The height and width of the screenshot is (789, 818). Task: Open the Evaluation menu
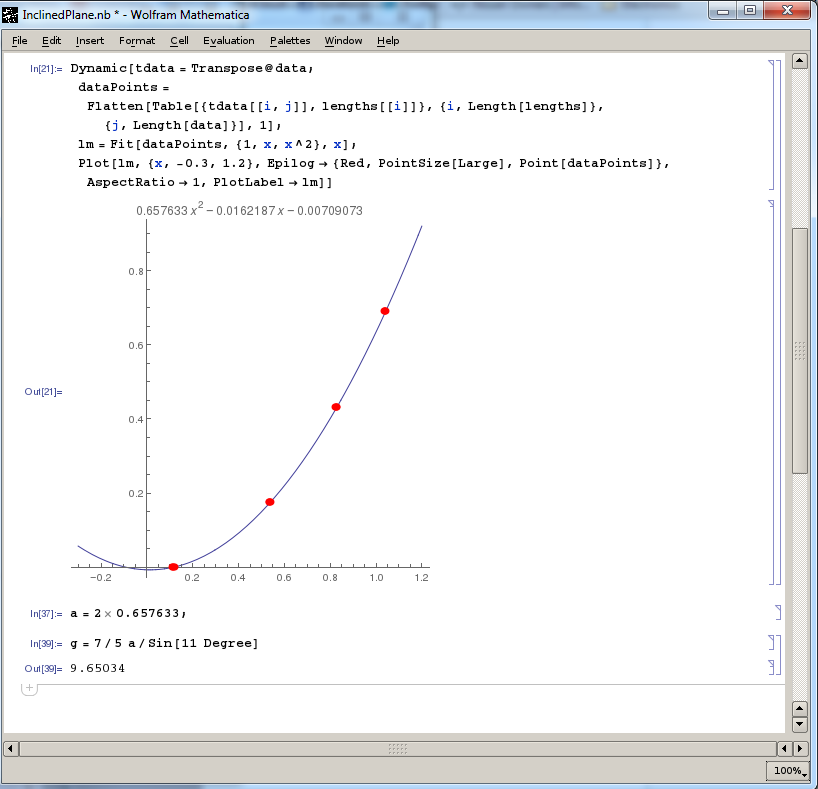pyautogui.click(x=228, y=41)
